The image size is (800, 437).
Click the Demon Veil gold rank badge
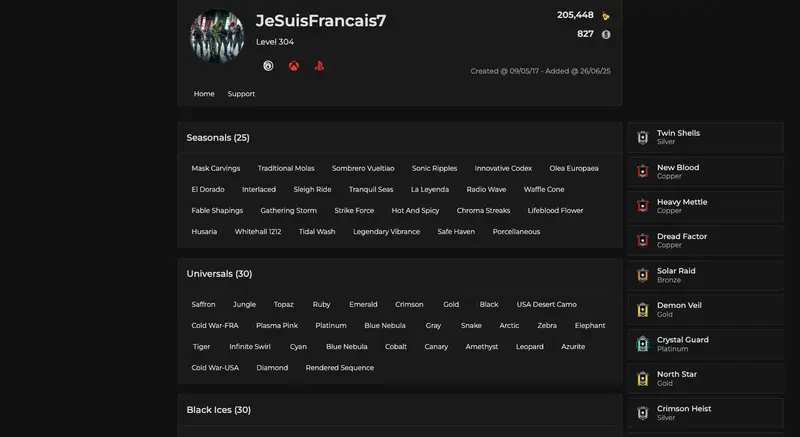pyautogui.click(x=643, y=310)
